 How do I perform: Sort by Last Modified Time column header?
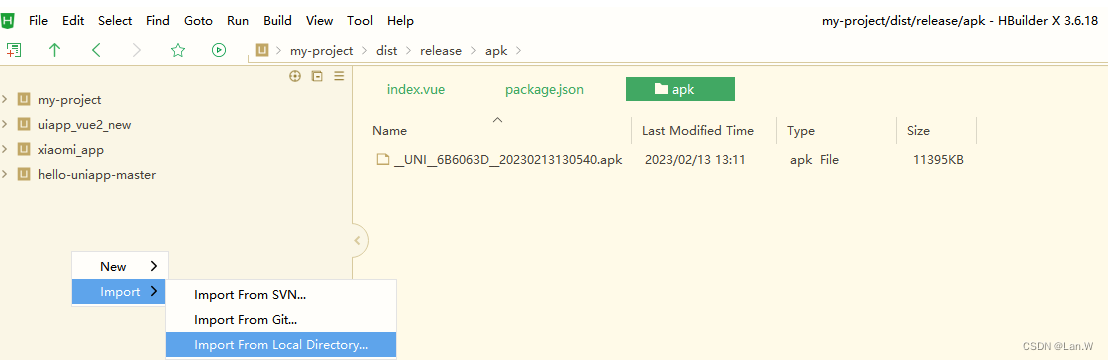(697, 131)
